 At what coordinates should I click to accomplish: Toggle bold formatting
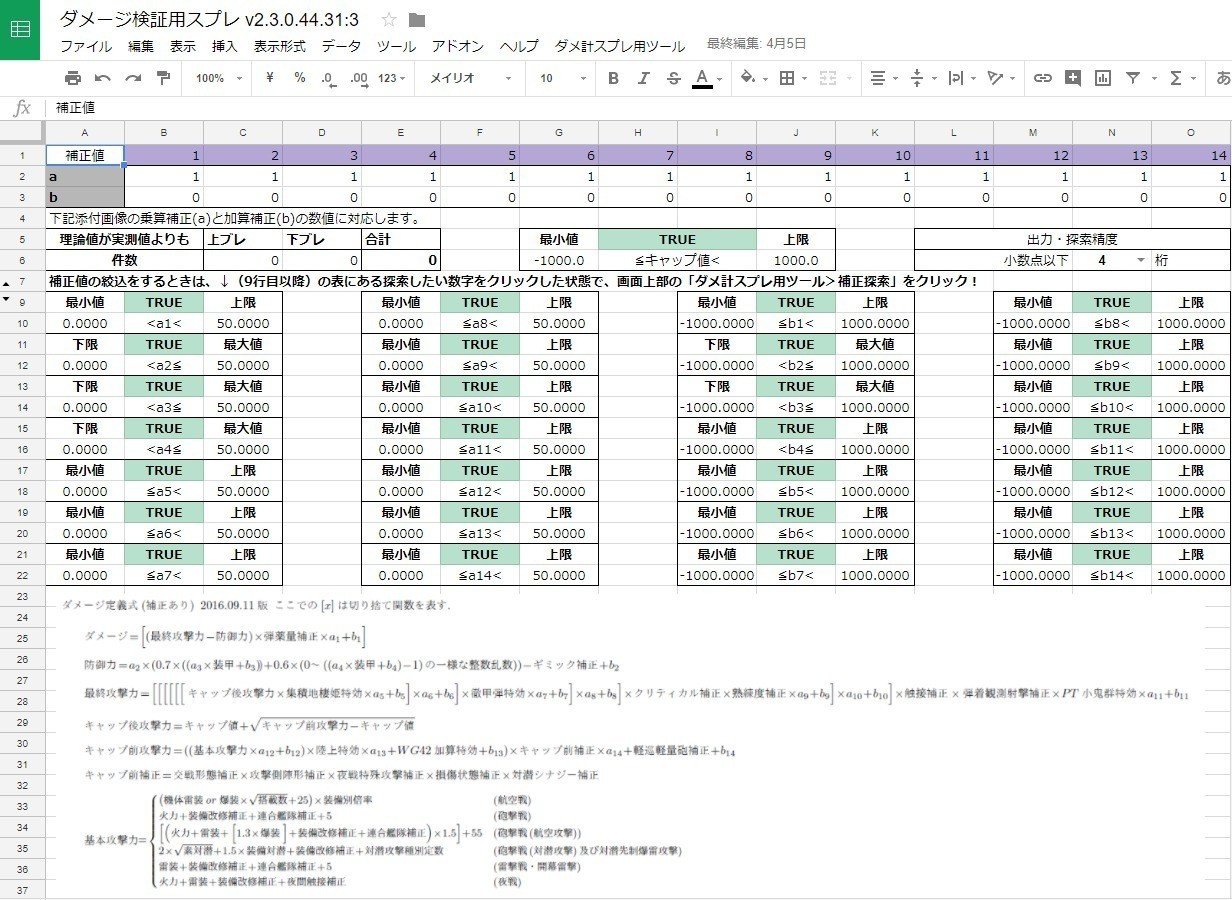613,78
